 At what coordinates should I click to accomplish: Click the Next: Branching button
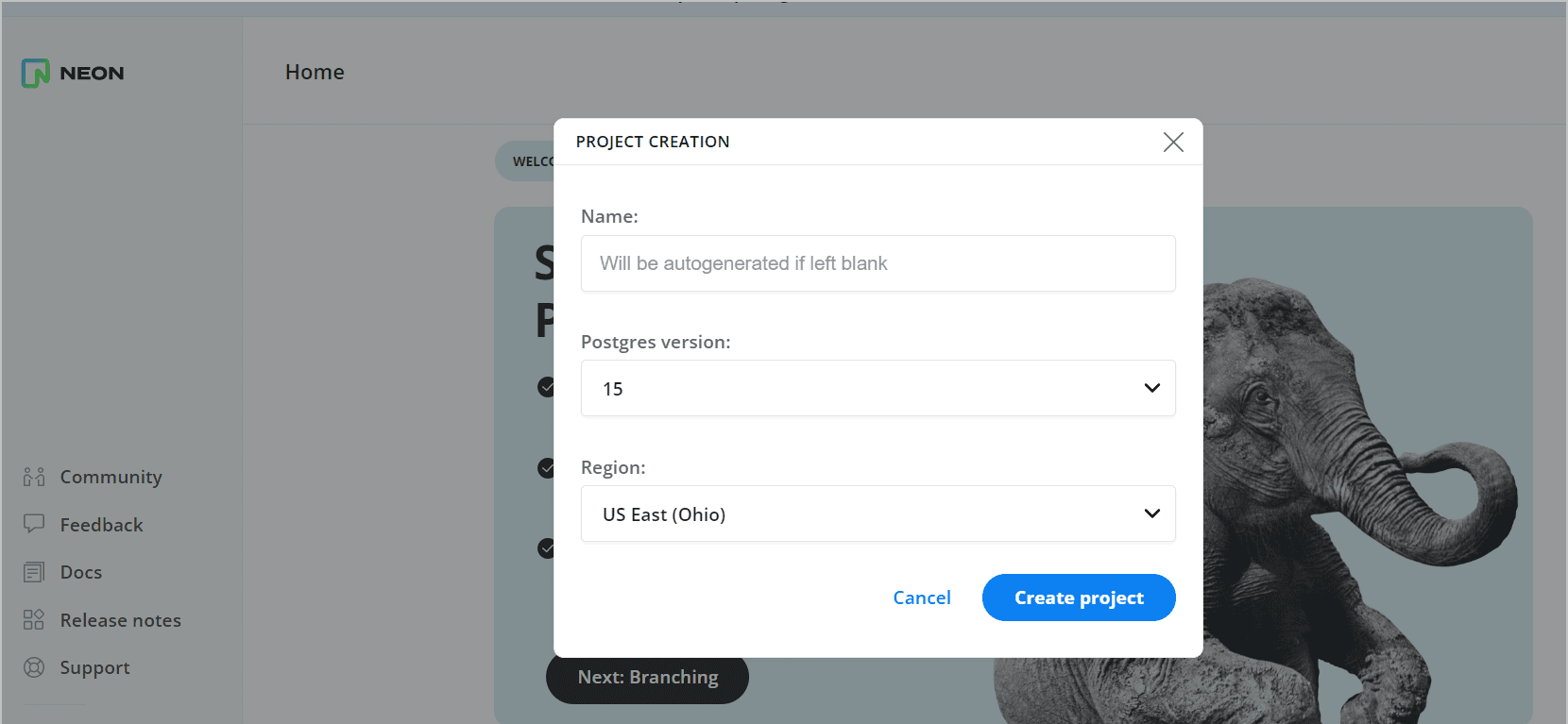click(x=647, y=678)
